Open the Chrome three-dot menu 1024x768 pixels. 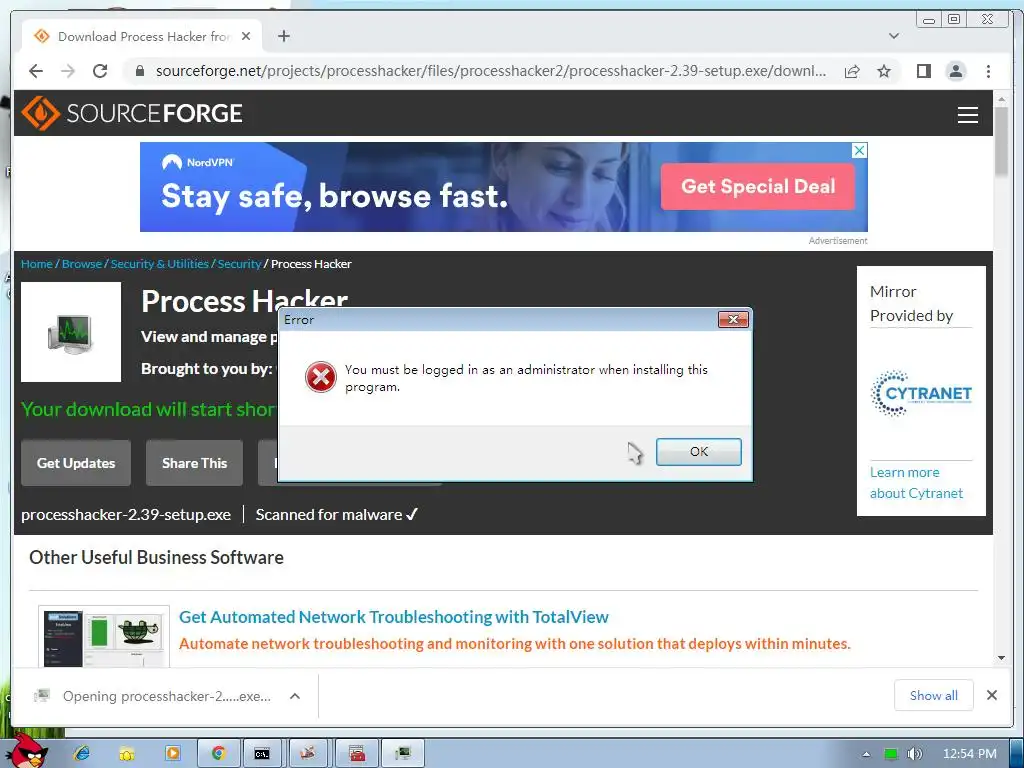pos(988,71)
